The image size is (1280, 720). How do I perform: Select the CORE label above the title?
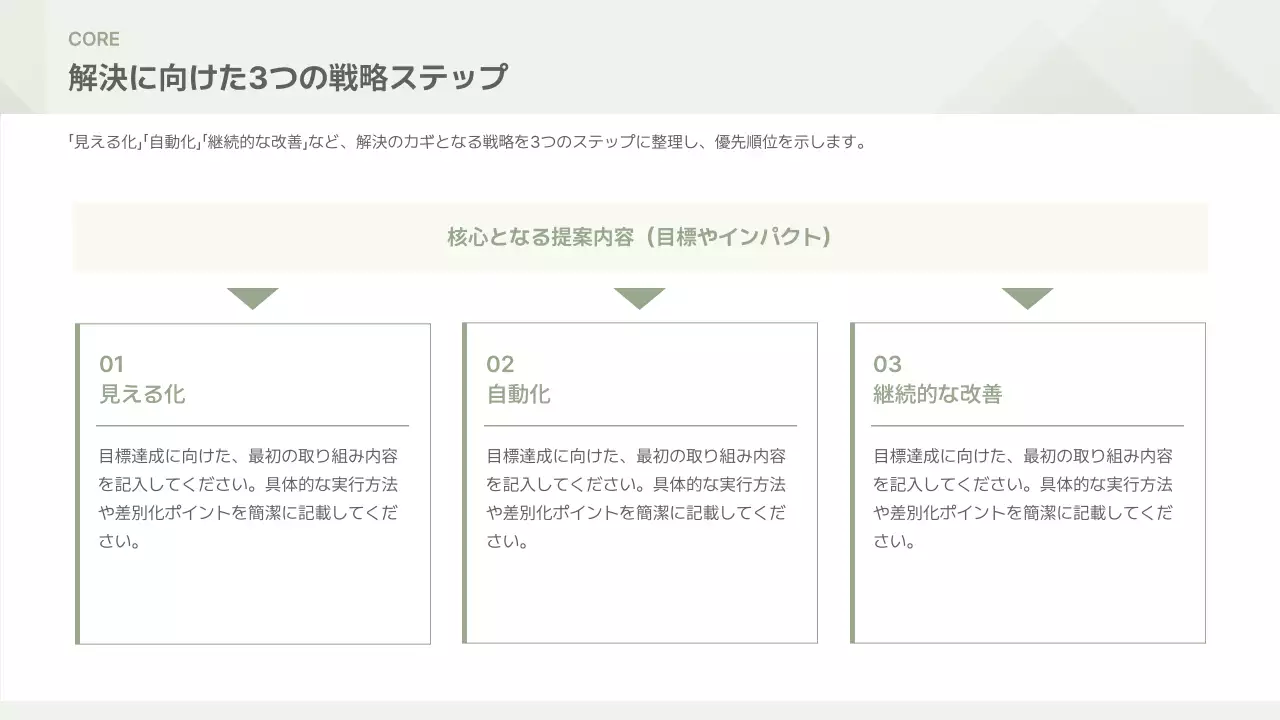point(94,39)
